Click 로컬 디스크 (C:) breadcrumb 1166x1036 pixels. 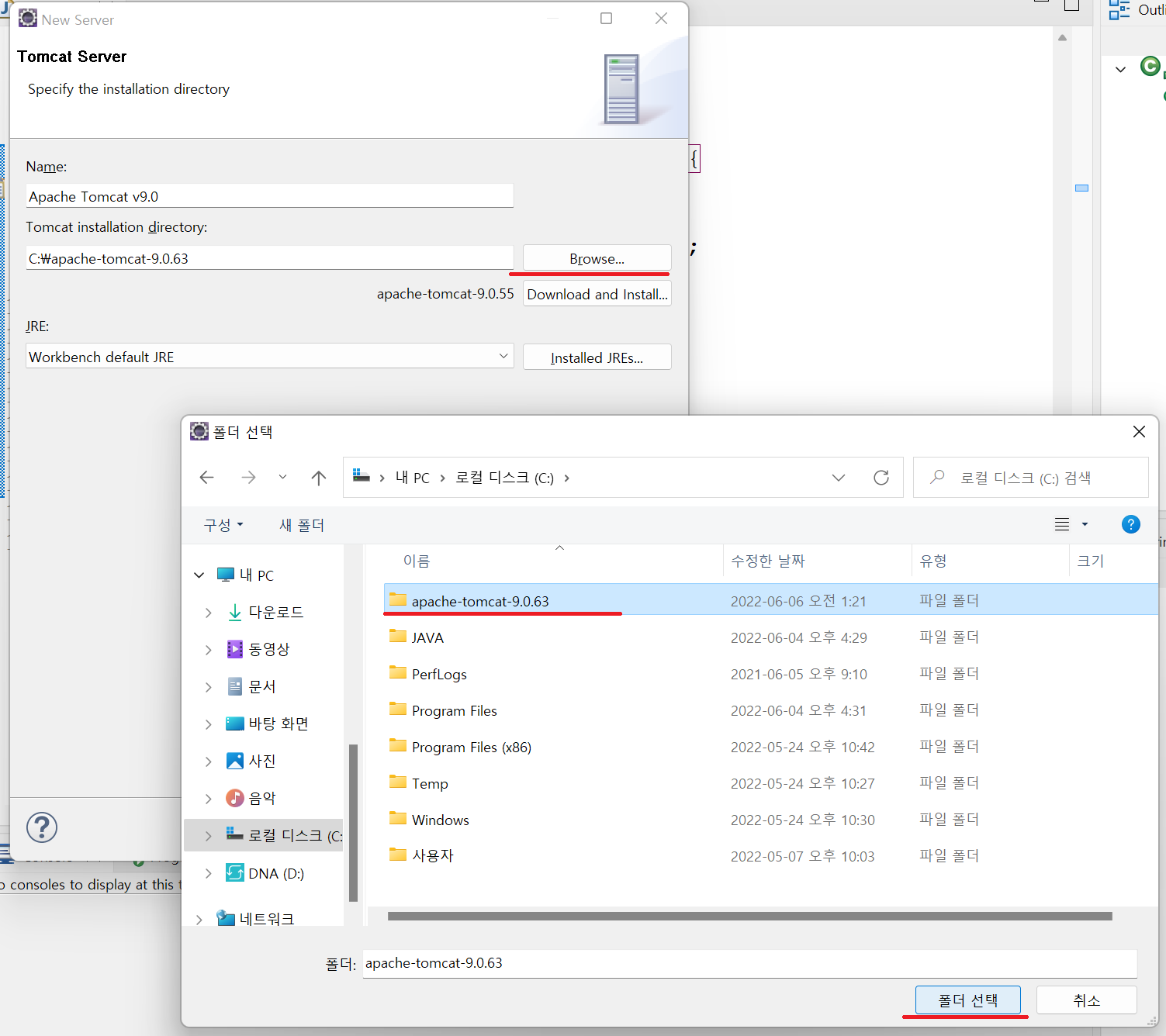pos(504,478)
